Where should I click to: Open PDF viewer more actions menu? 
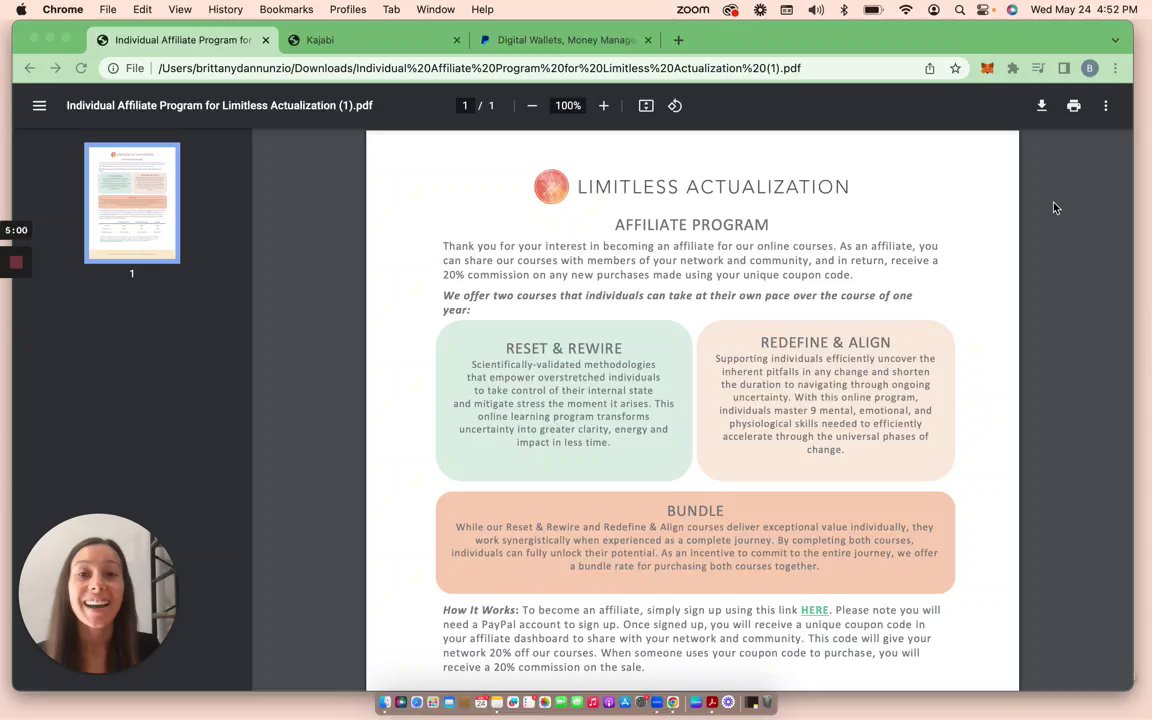click(1106, 106)
